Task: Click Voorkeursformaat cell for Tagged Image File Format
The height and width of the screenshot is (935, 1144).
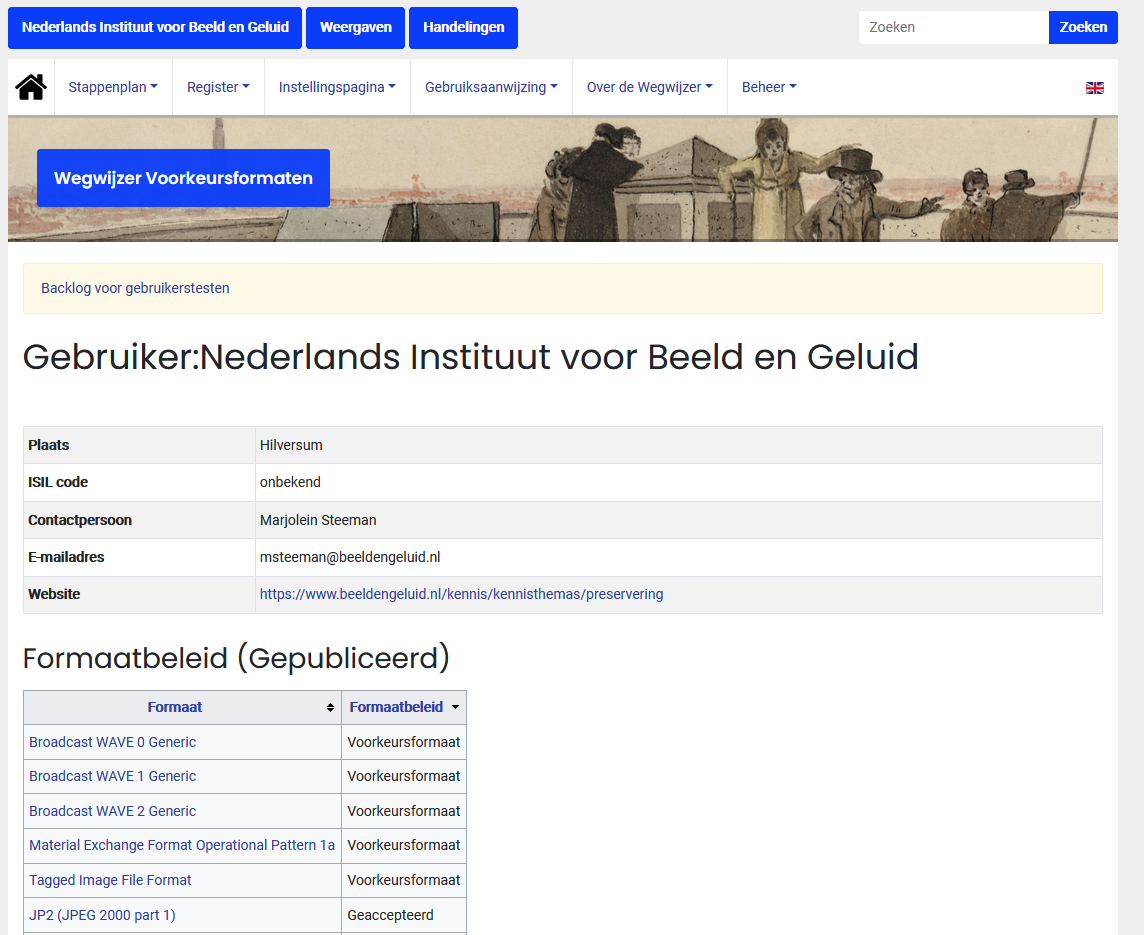Action: click(403, 880)
